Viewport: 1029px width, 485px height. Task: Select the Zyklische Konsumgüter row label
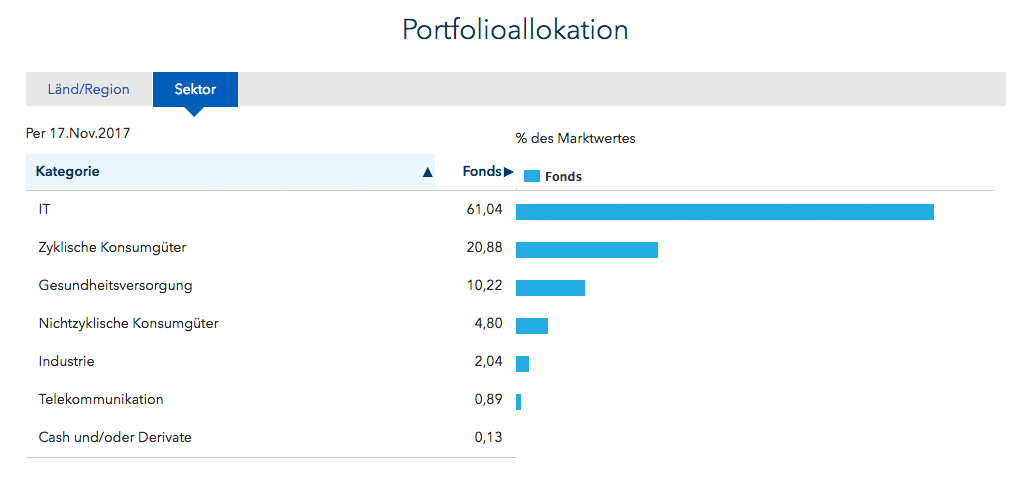pyautogui.click(x=112, y=248)
